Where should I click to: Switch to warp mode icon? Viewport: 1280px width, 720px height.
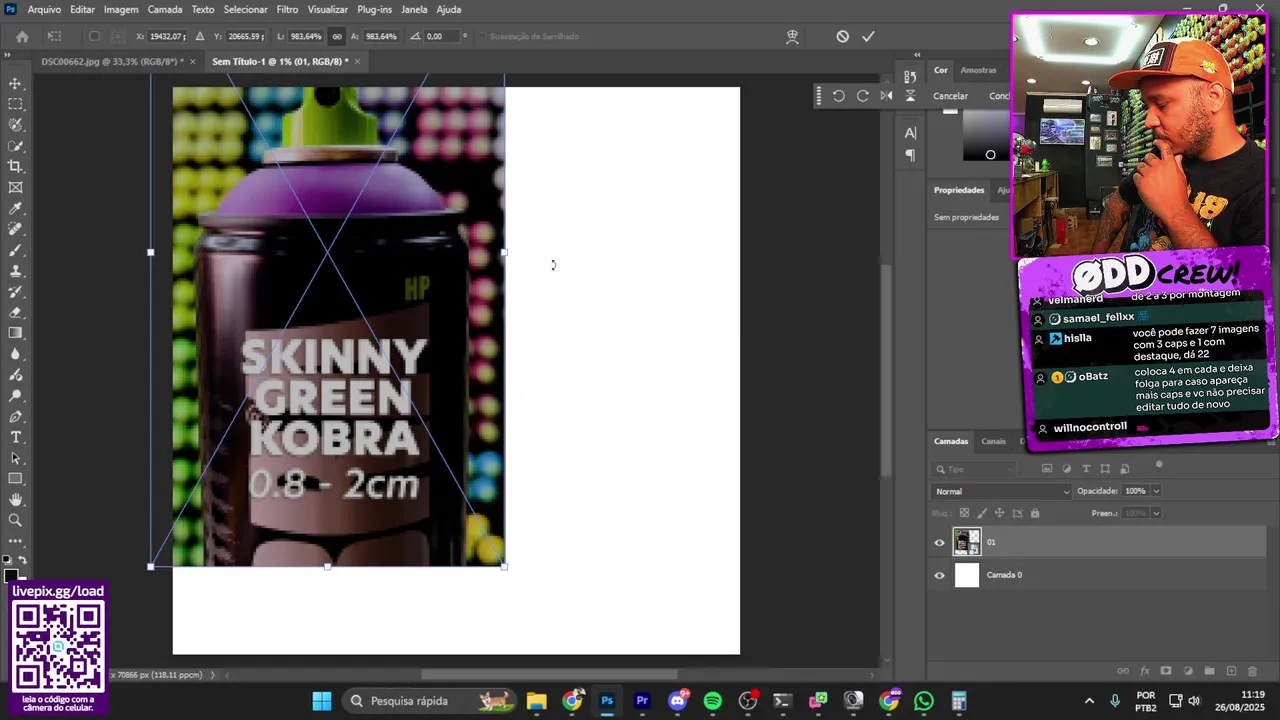(x=792, y=36)
